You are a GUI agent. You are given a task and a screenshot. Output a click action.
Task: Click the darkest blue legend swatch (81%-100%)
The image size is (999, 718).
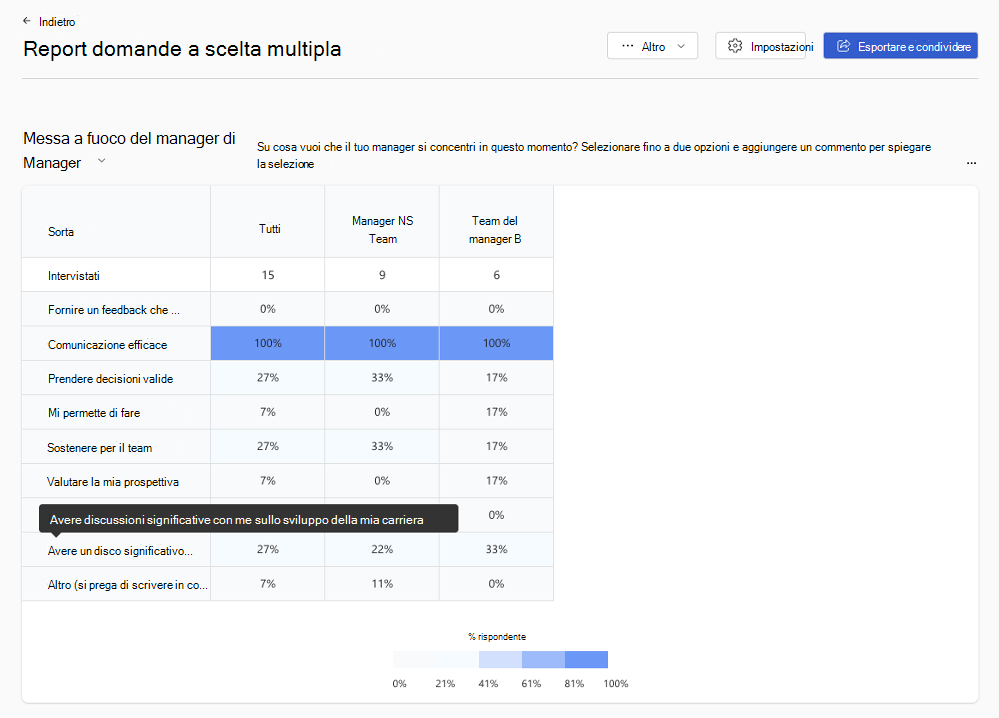tap(586, 660)
